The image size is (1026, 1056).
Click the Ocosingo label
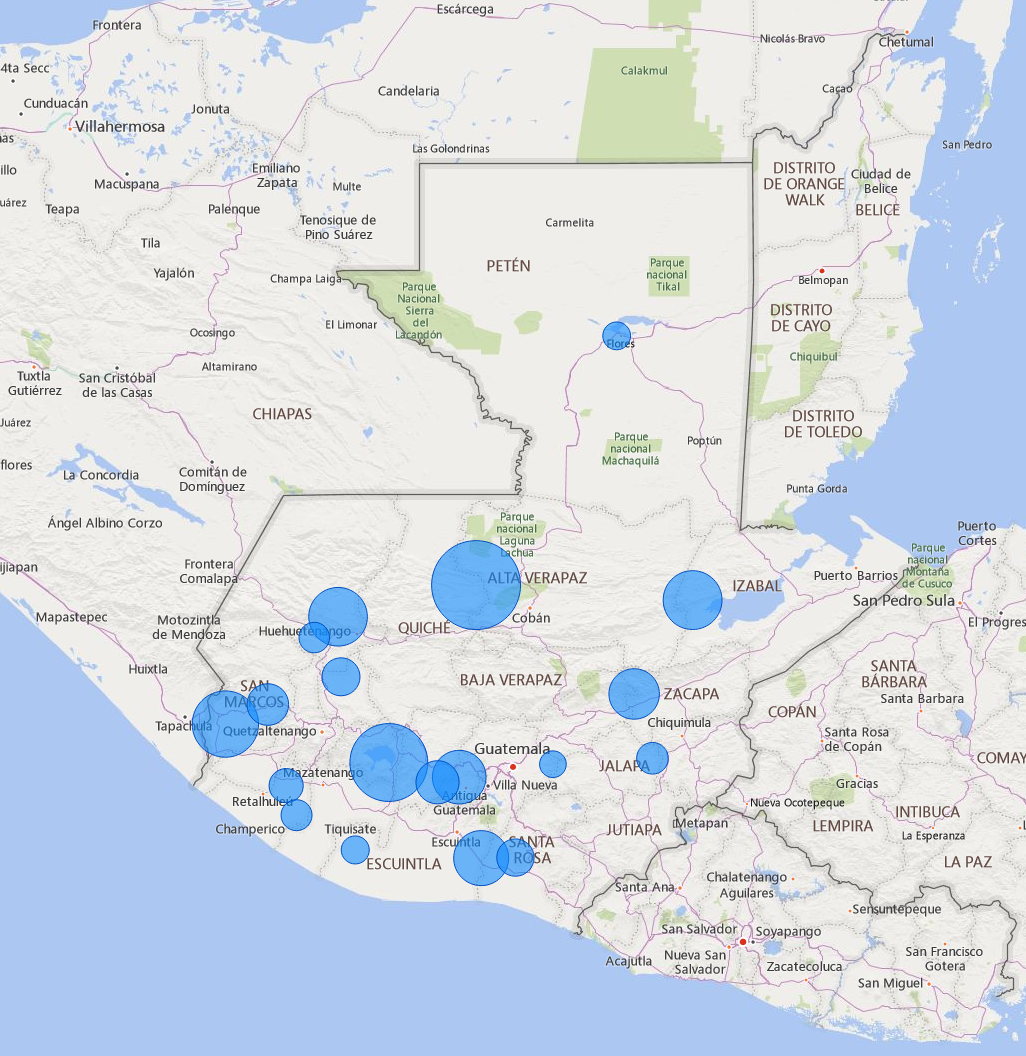(x=212, y=333)
